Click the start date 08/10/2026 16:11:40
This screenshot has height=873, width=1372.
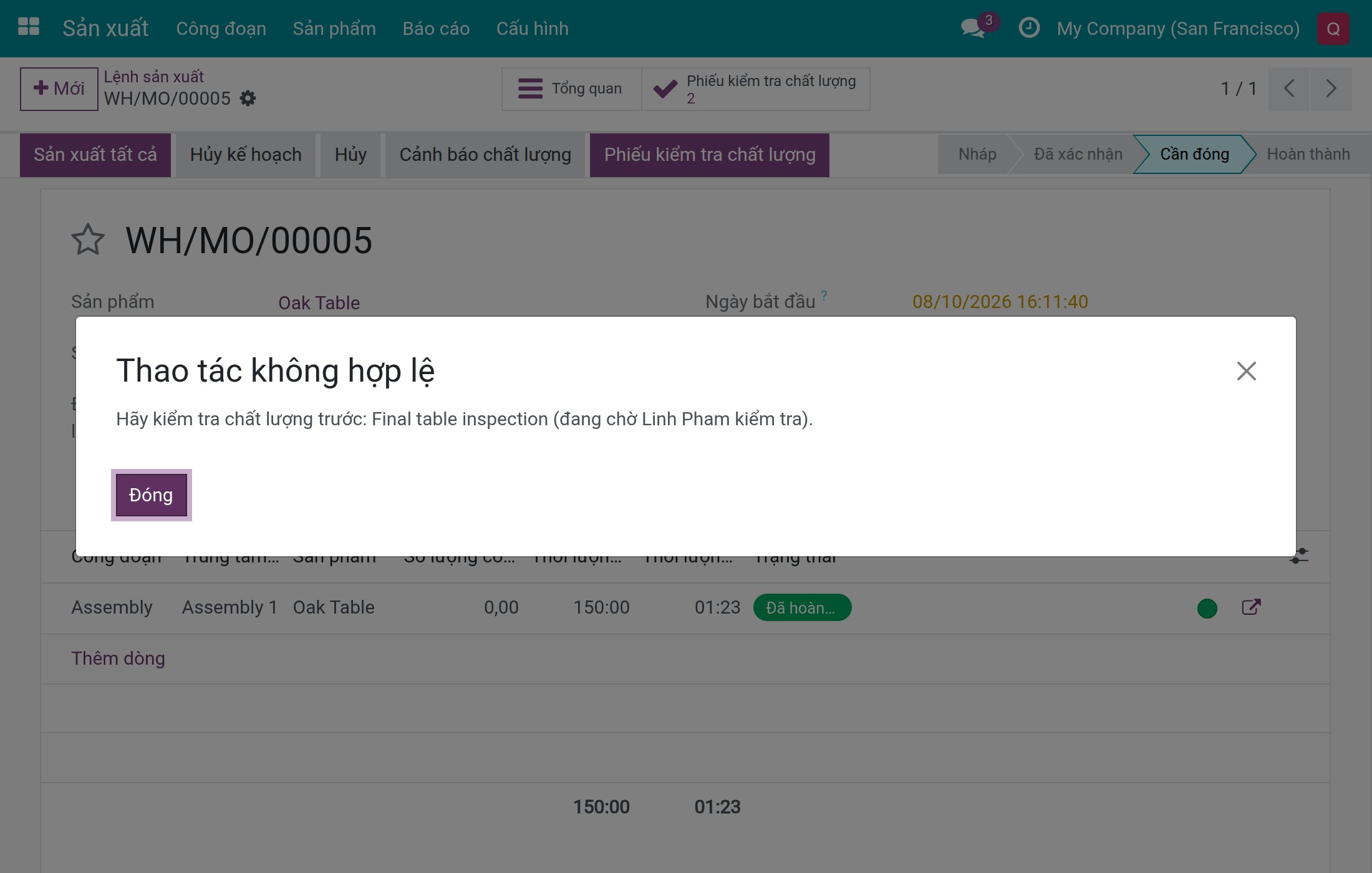click(1000, 302)
